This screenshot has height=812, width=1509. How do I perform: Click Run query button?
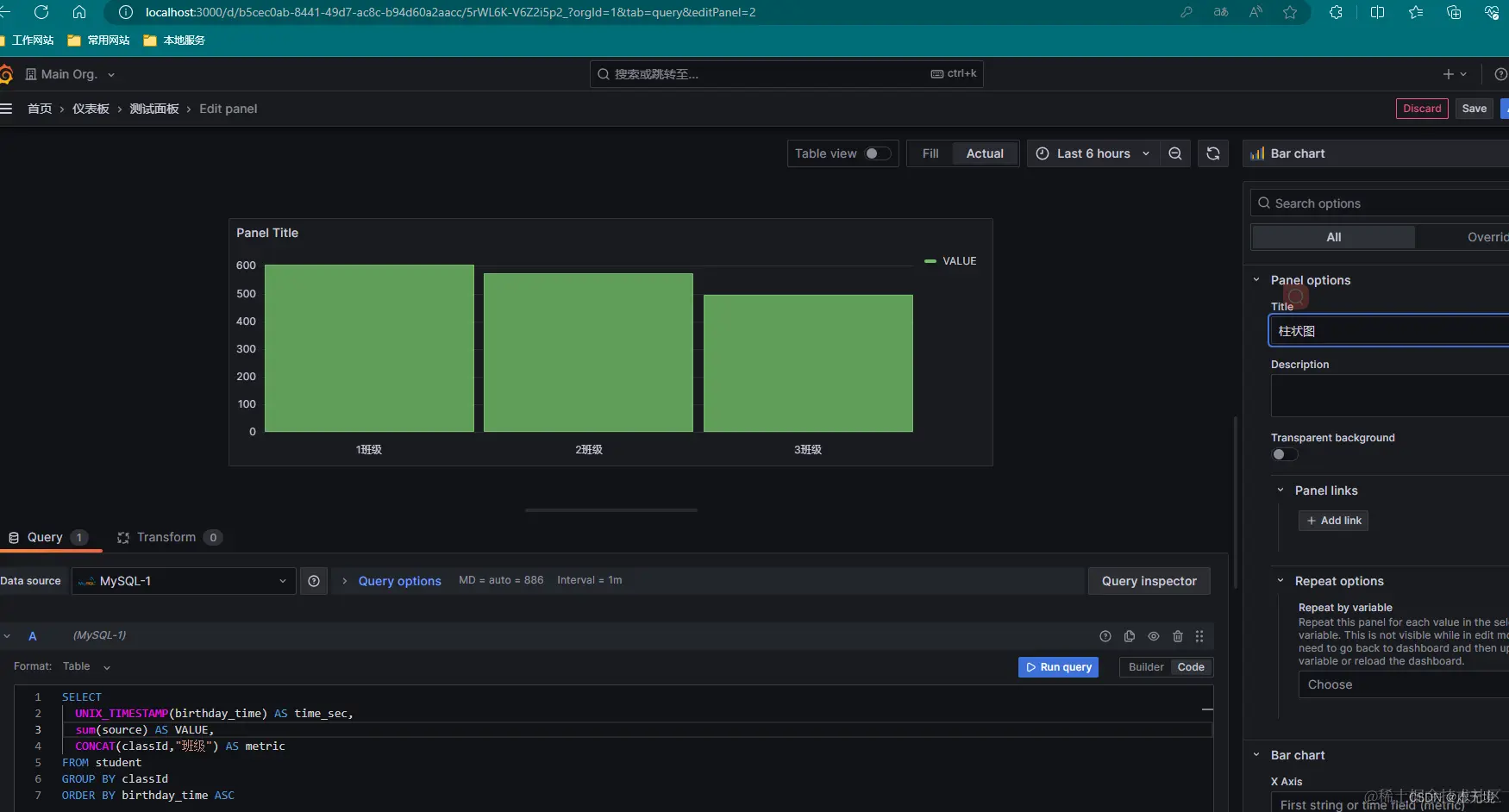point(1058,667)
